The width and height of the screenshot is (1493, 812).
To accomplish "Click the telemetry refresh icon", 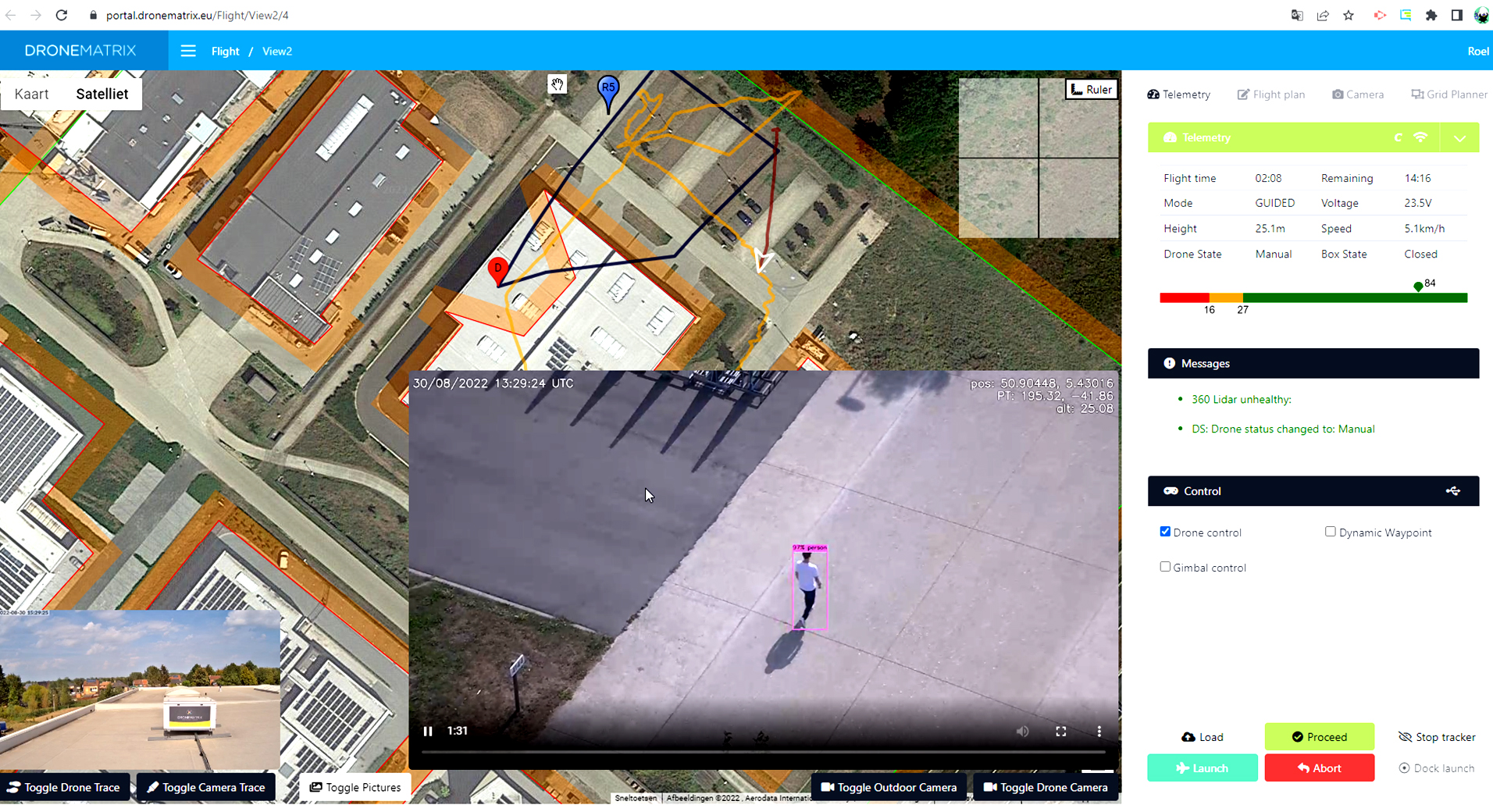I will click(1398, 137).
